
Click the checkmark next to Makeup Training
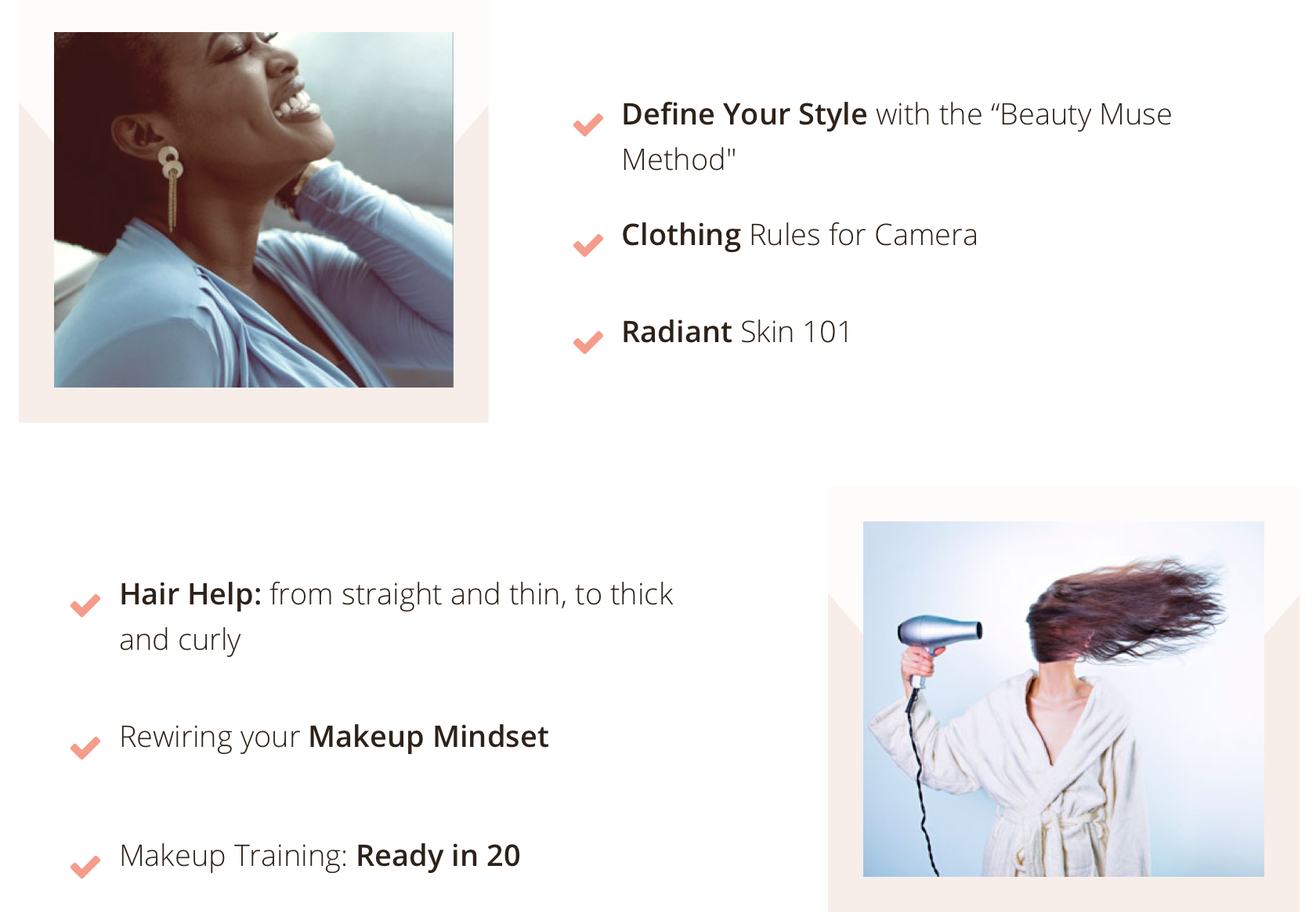pyautogui.click(x=85, y=867)
